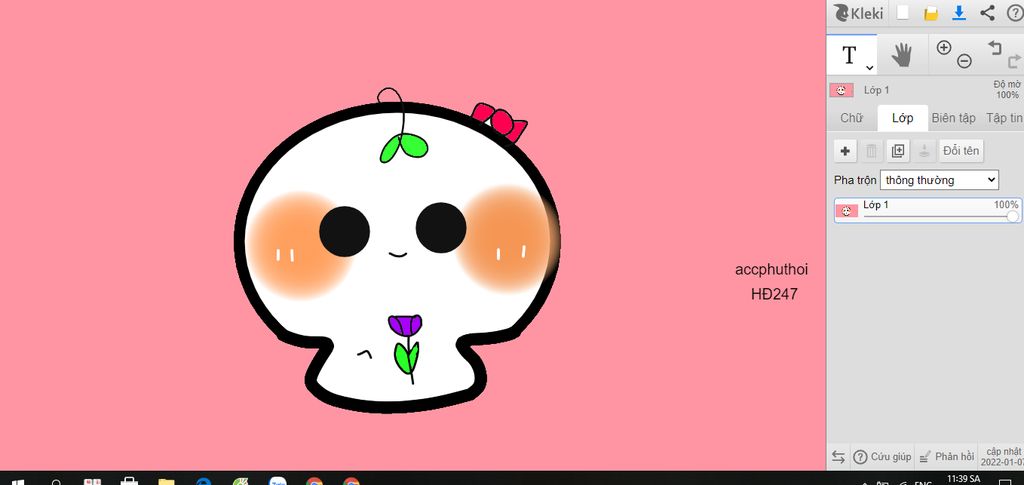Download the drawing with the blue arrow
The width and height of the screenshot is (1024, 485).
pyautogui.click(x=959, y=13)
